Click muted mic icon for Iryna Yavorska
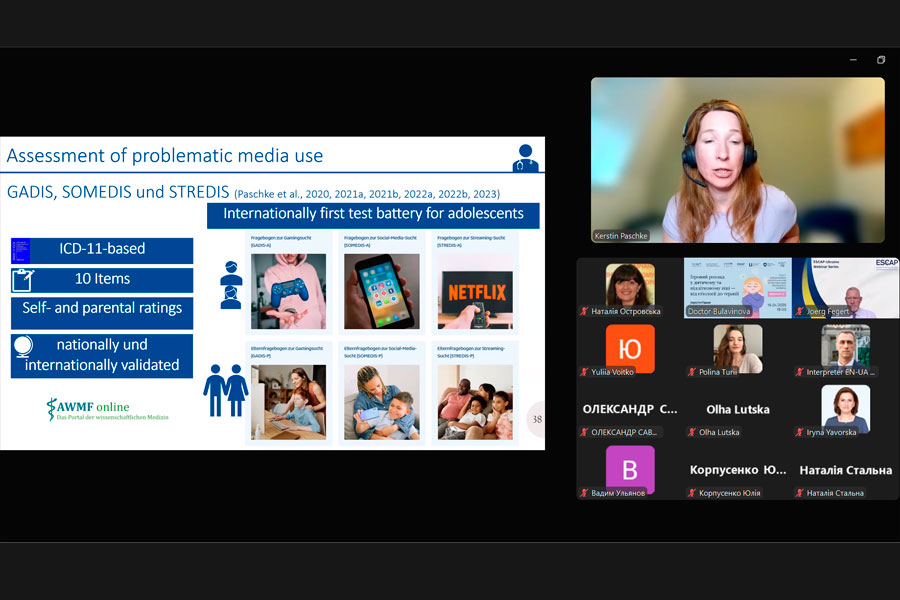 point(800,432)
